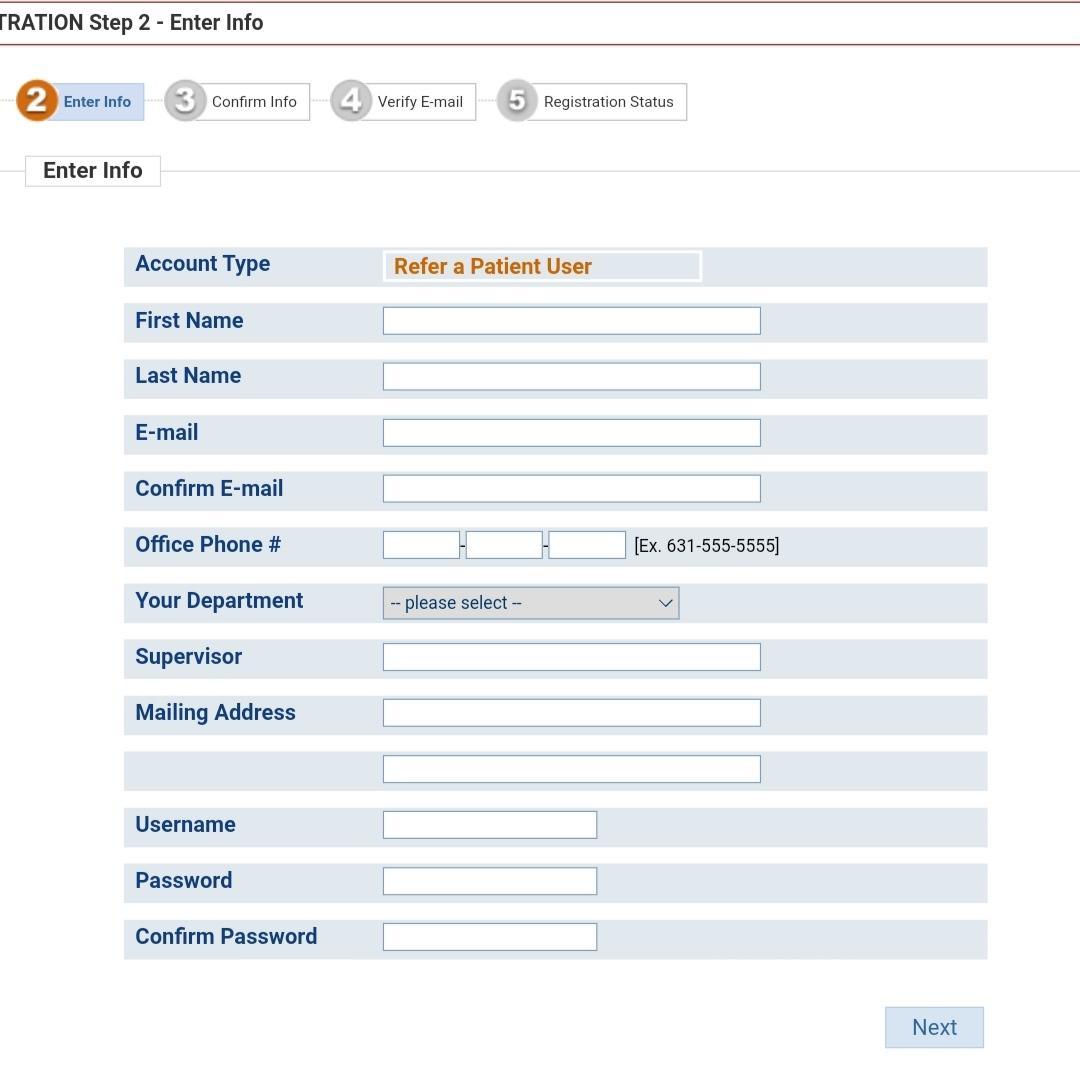Focus the Supervisor input field
The image size is (1080, 1083).
(572, 657)
